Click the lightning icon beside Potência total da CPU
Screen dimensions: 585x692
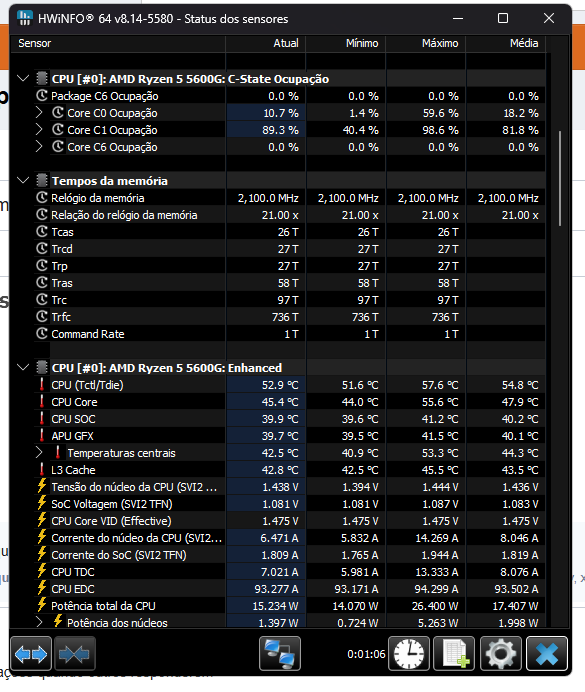click(42, 605)
